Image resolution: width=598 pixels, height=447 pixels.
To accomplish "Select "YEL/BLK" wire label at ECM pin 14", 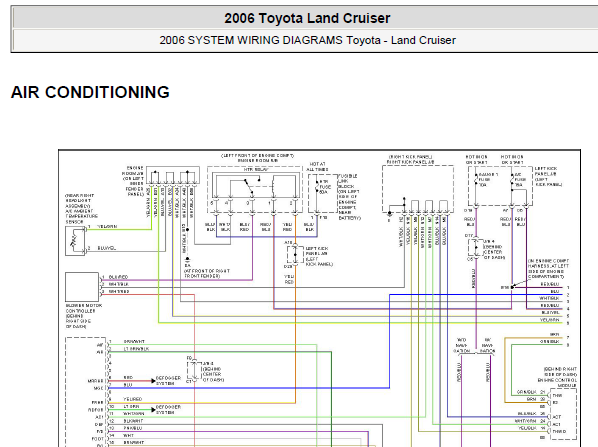I will pyautogui.click(x=527, y=428).
